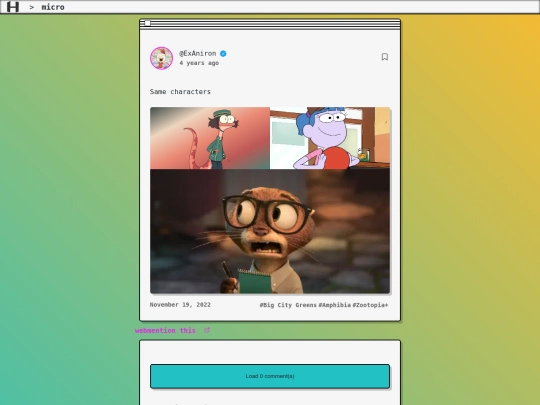
Task: Click the blue verified badge
Action: tap(223, 53)
